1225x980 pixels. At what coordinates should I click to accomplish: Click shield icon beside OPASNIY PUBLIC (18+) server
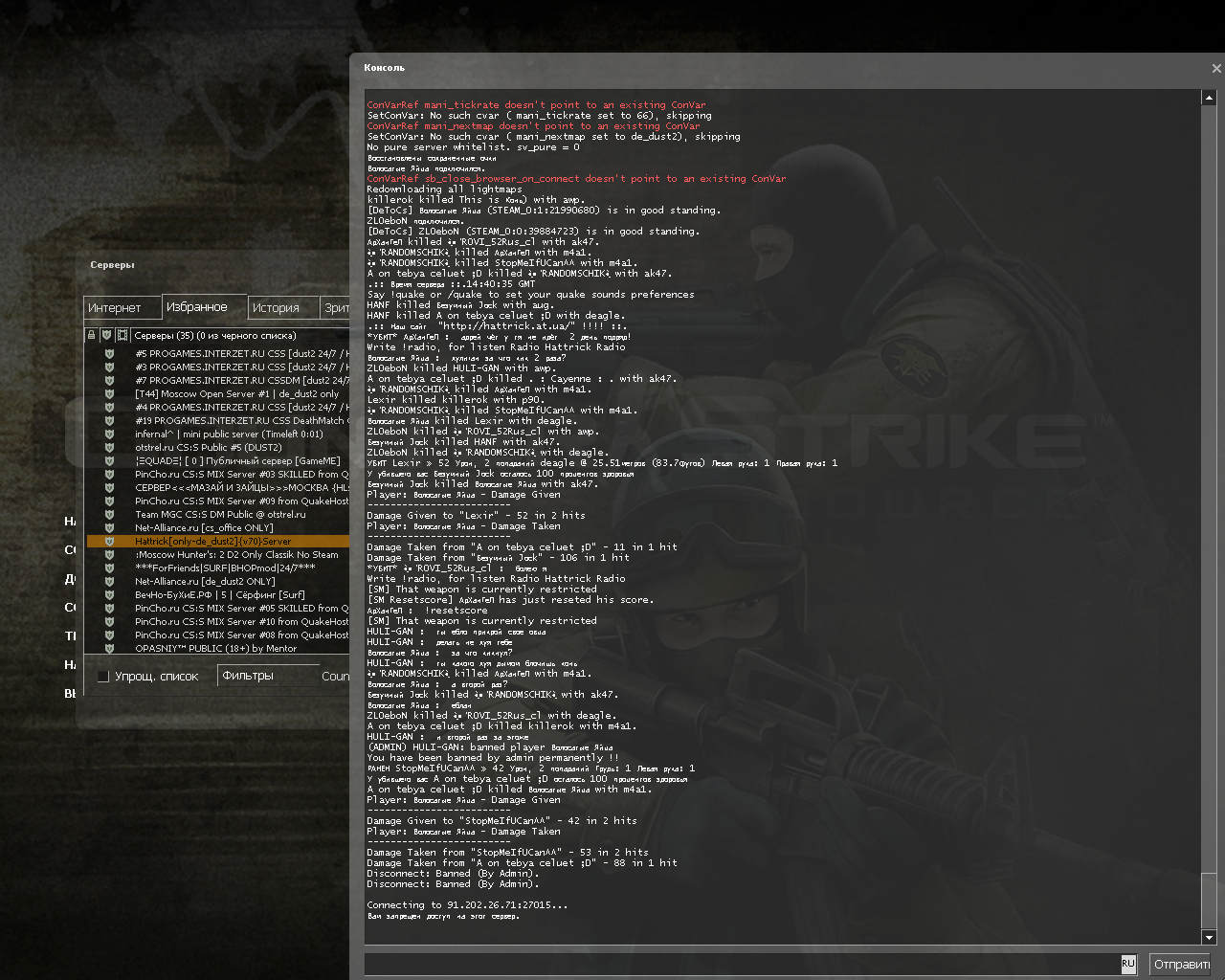(x=109, y=649)
